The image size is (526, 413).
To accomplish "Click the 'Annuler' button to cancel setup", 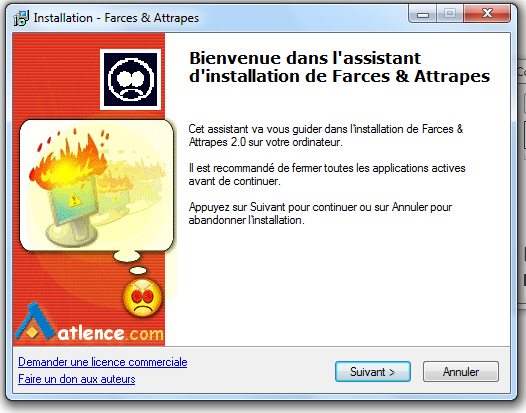I will 461,372.
